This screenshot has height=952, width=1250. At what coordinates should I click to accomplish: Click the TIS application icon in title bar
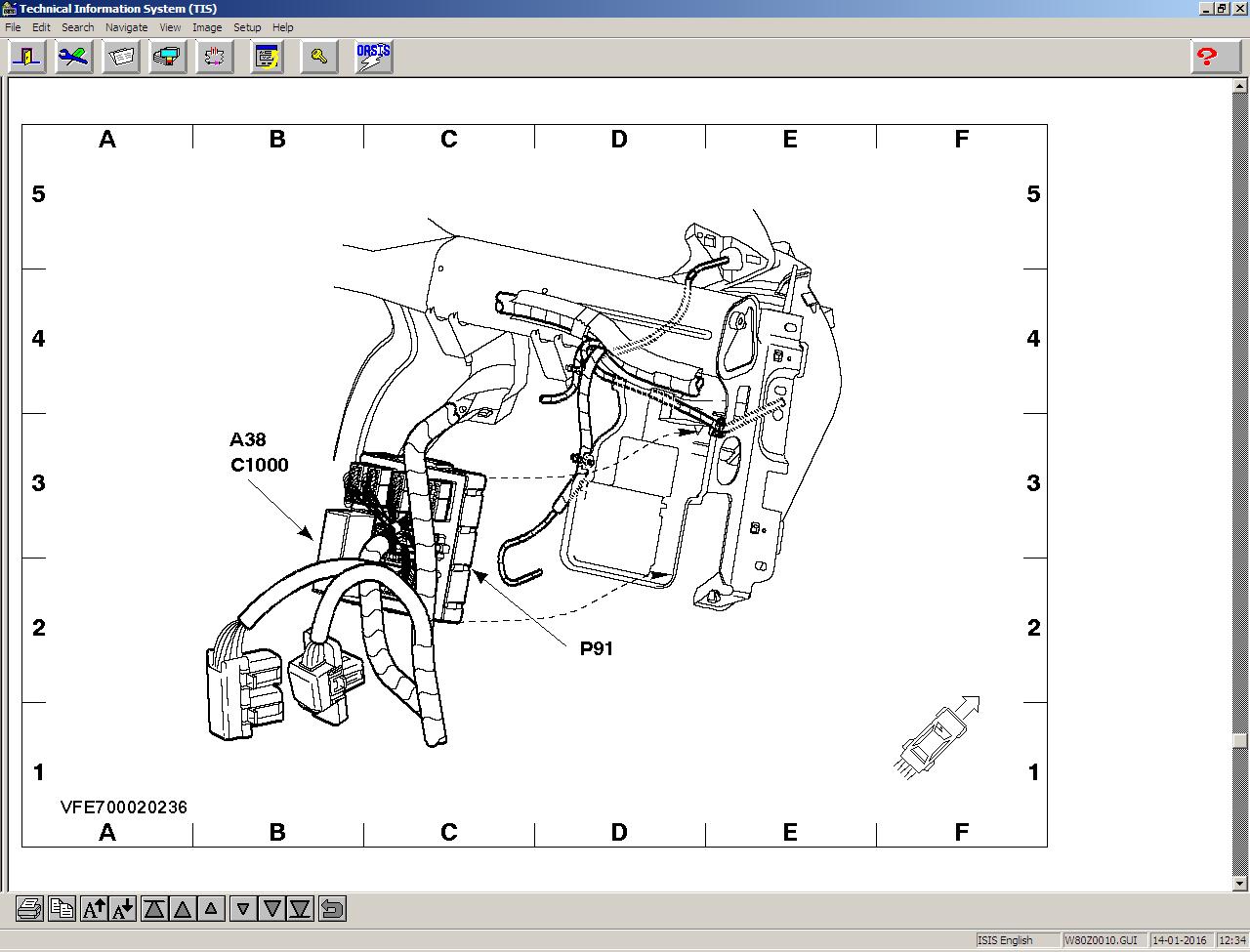pos(10,9)
